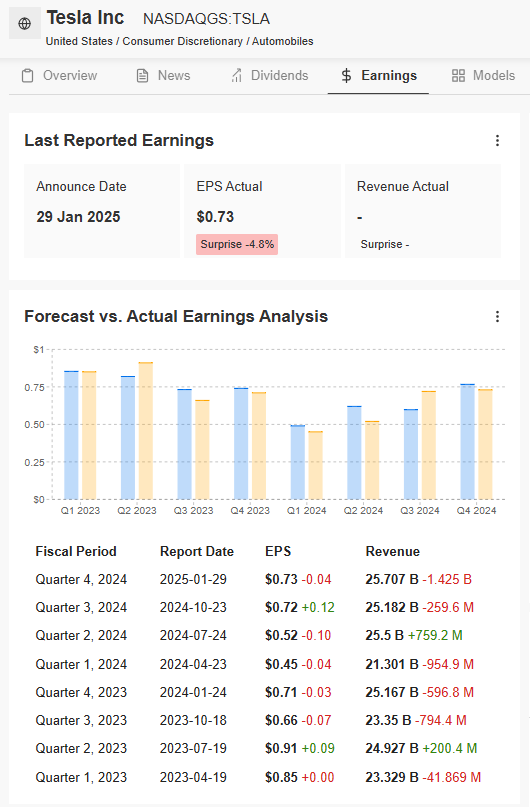Click the Fiscal Period column header
Image resolution: width=530 pixels, height=807 pixels.
pyautogui.click(x=76, y=552)
